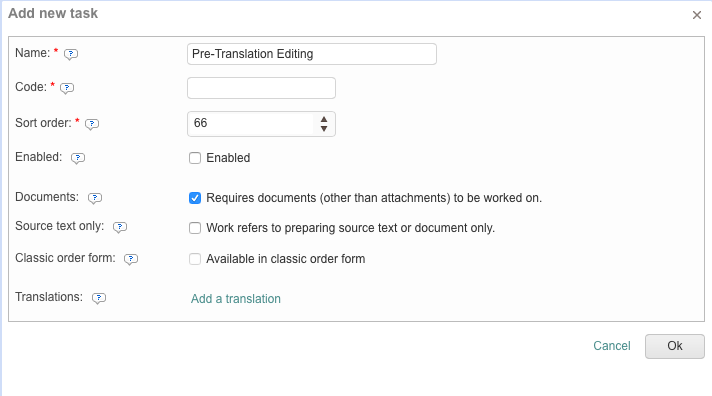Show help for Source text only

pos(120,227)
